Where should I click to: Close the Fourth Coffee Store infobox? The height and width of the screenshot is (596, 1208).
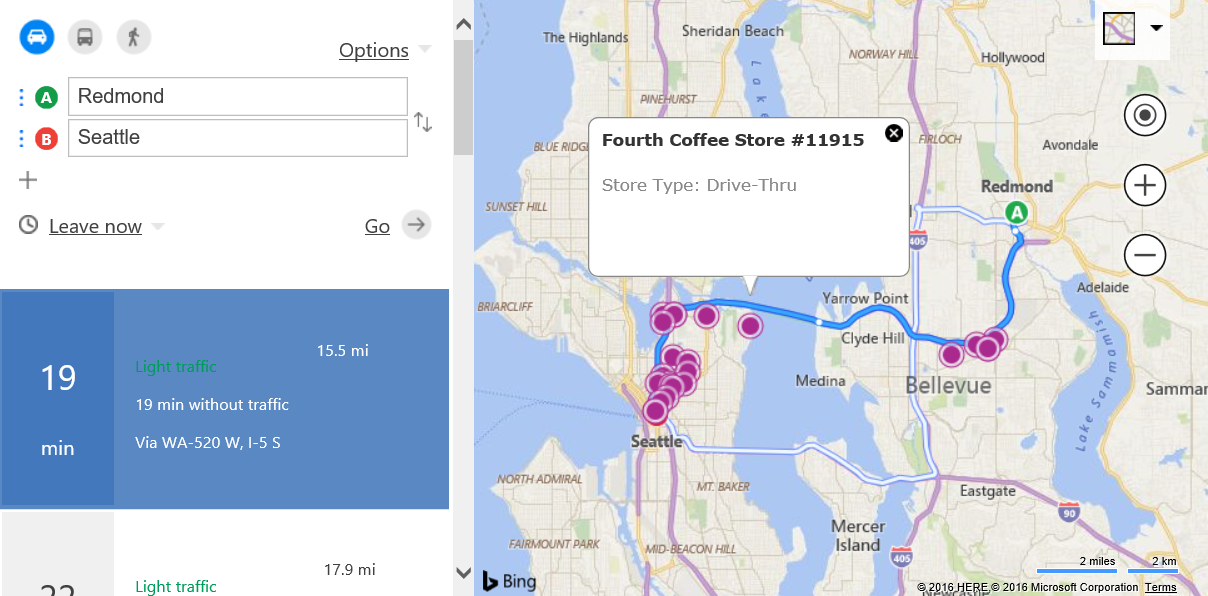click(x=894, y=133)
